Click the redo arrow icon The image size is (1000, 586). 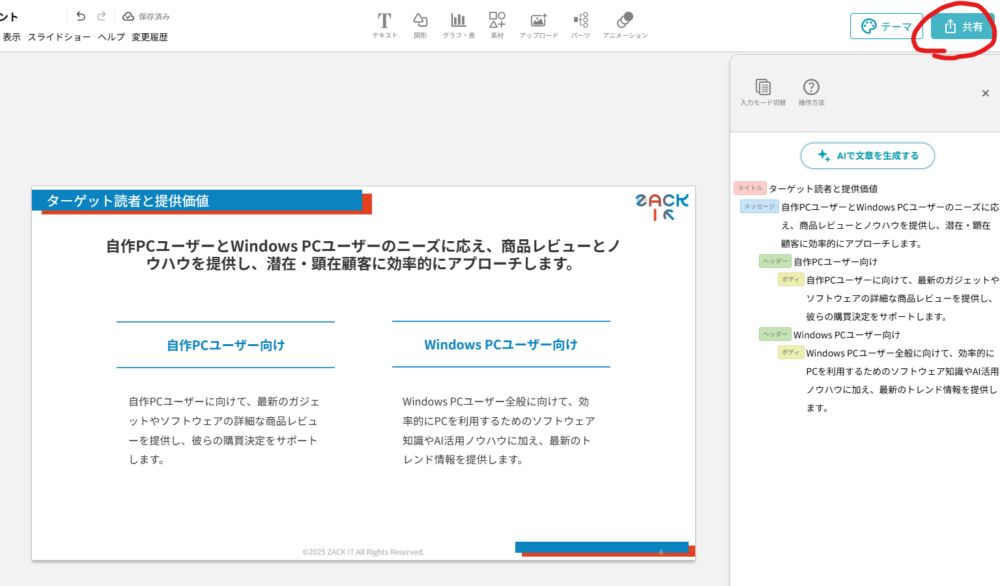pos(101,17)
